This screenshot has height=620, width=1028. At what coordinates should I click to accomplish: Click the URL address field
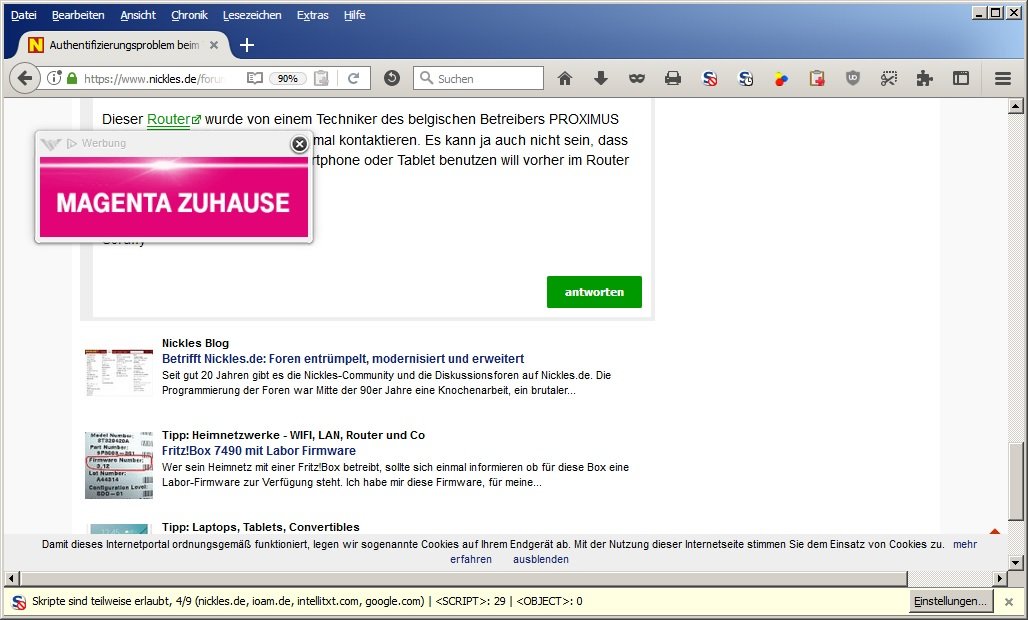point(154,79)
